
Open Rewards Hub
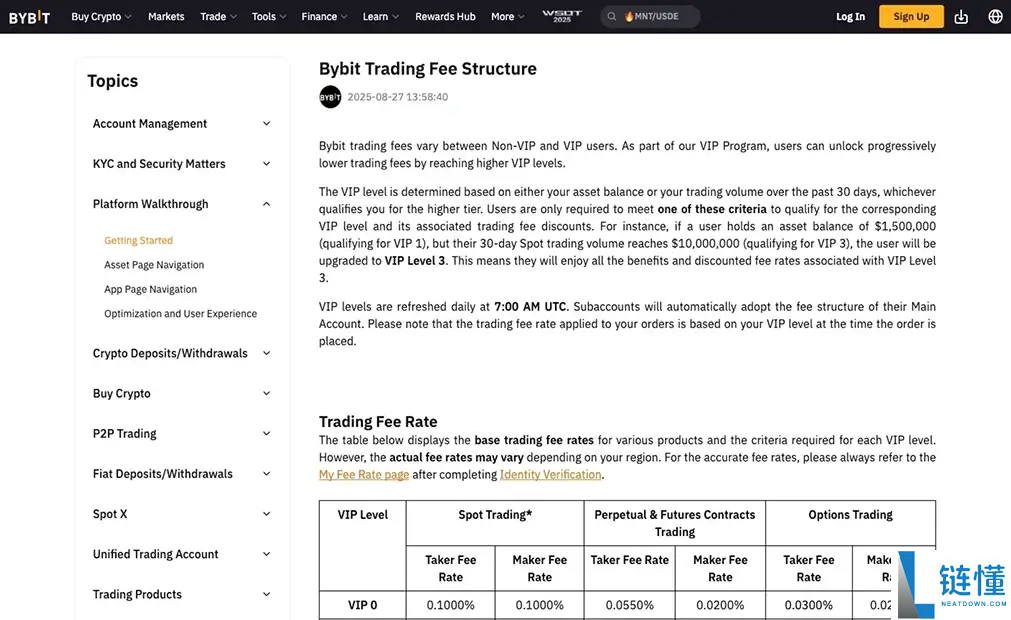click(x=445, y=17)
